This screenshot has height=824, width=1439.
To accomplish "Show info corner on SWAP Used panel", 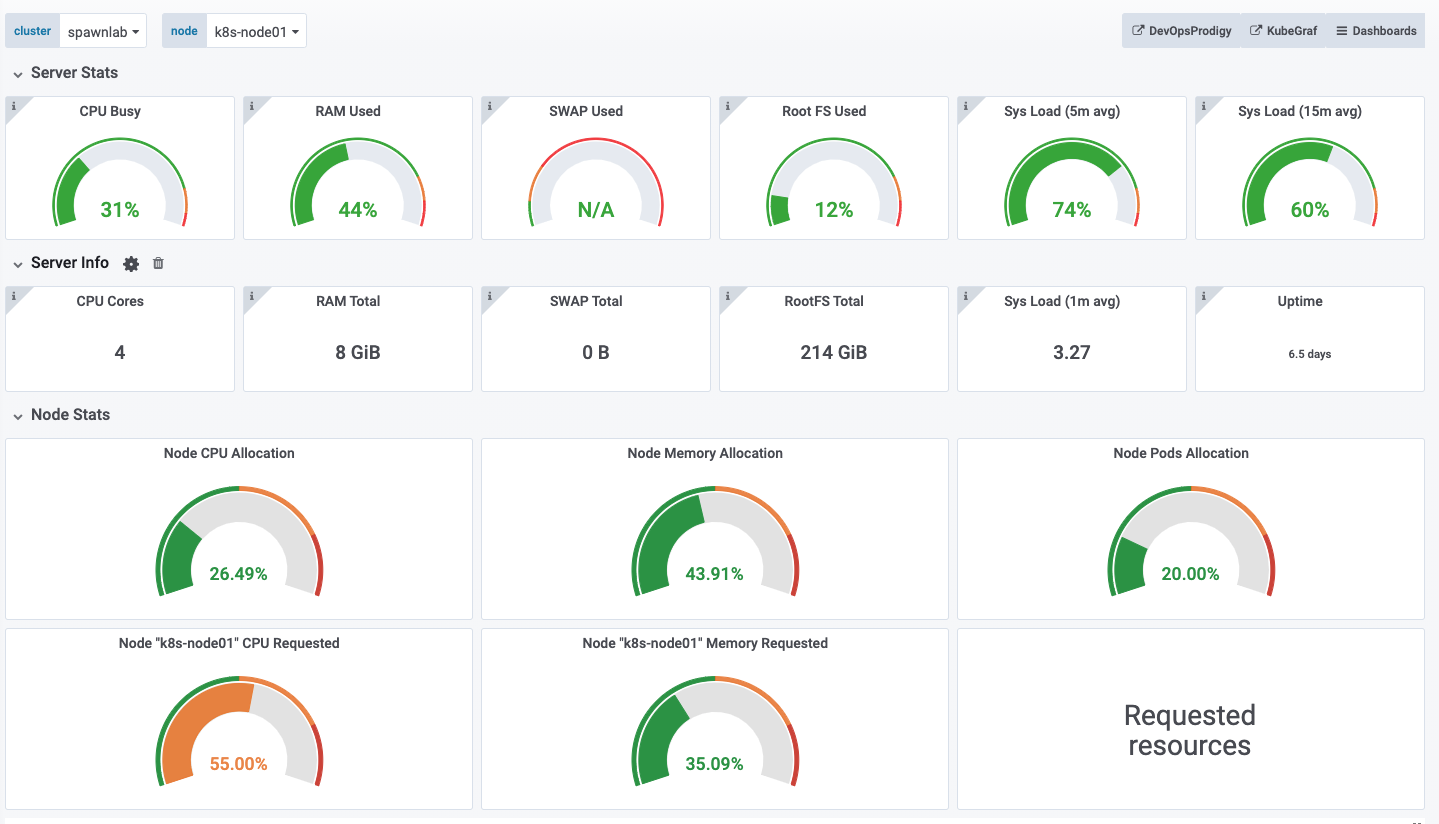I will (489, 105).
